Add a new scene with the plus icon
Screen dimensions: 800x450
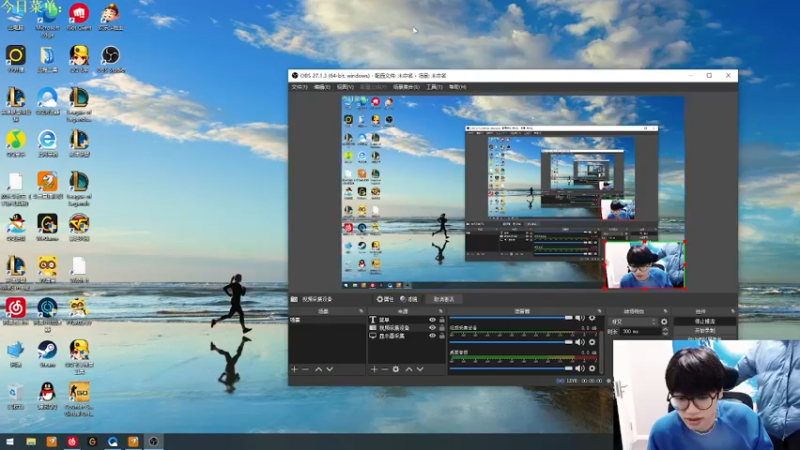[294, 369]
